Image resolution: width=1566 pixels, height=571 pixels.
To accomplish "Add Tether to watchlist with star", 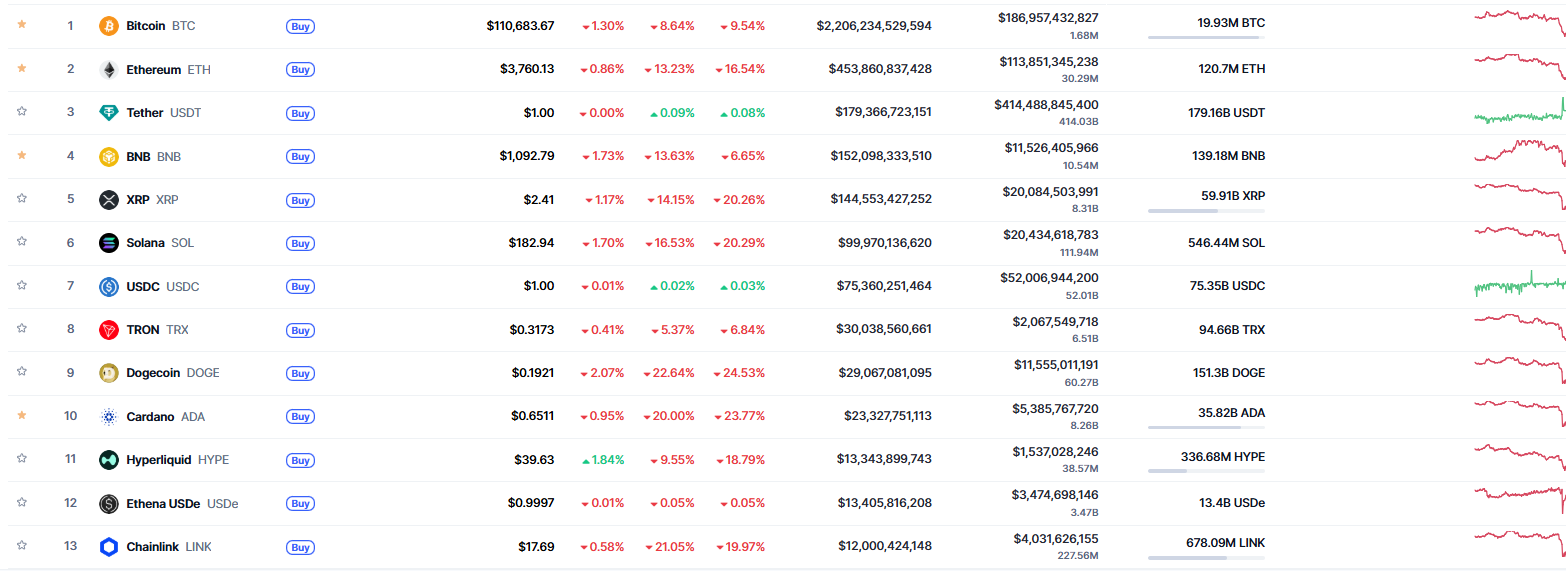I will (22, 112).
